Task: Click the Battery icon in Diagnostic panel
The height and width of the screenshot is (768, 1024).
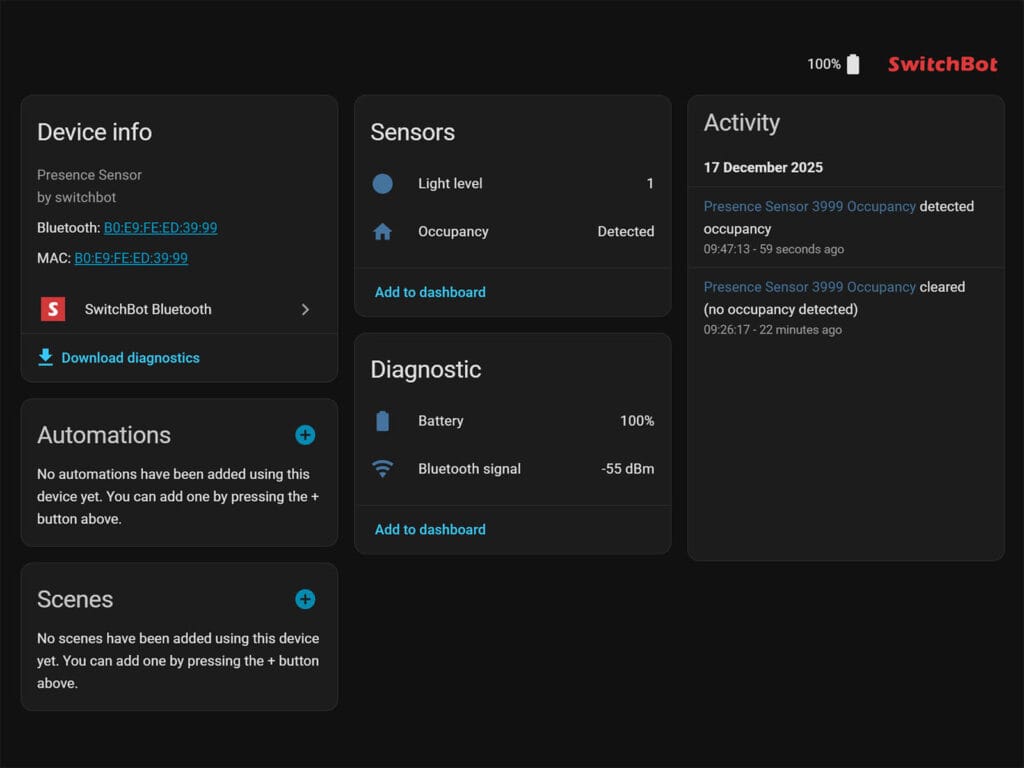Action: [383, 421]
